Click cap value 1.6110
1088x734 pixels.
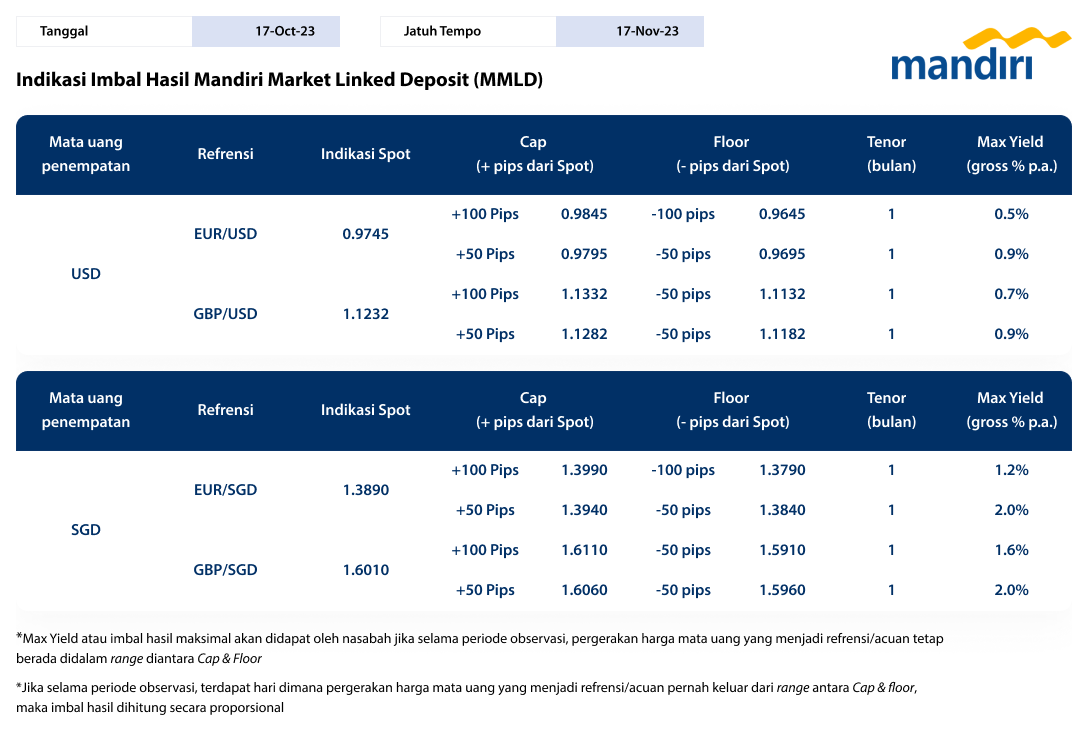584,550
